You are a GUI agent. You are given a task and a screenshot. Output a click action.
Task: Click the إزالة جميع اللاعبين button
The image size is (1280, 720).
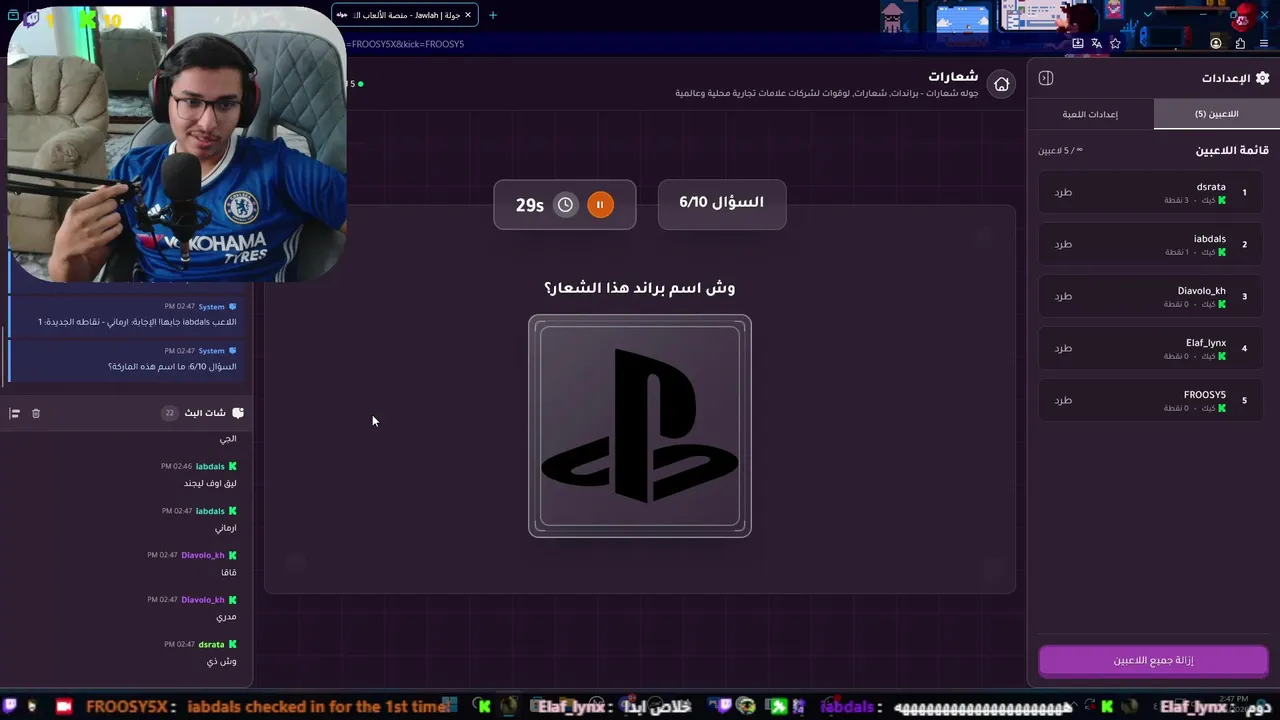1153,661
